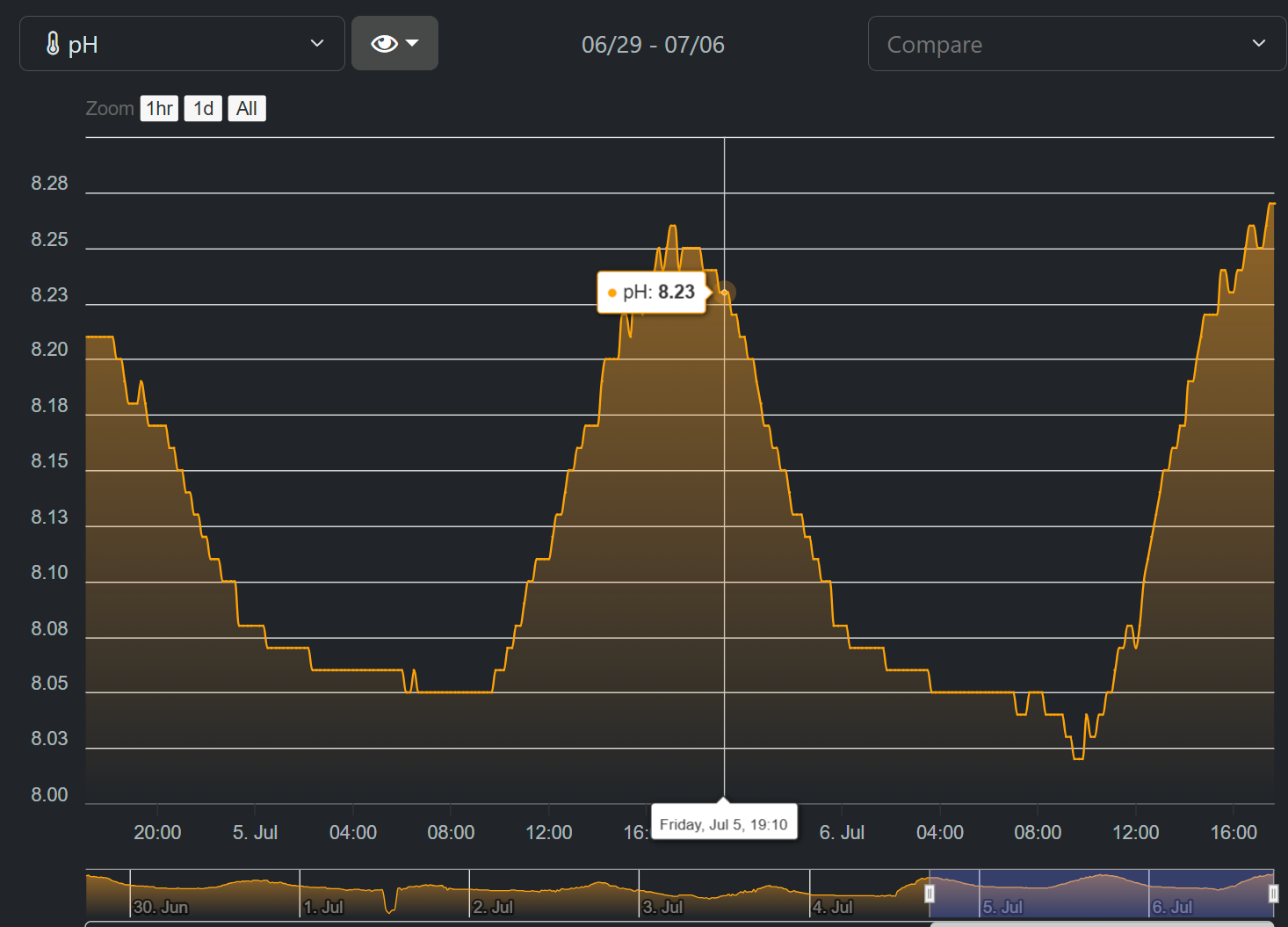Screen dimensions: 1288x927
Task: Click the left navigator range handle
Action: pyautogui.click(x=930, y=894)
